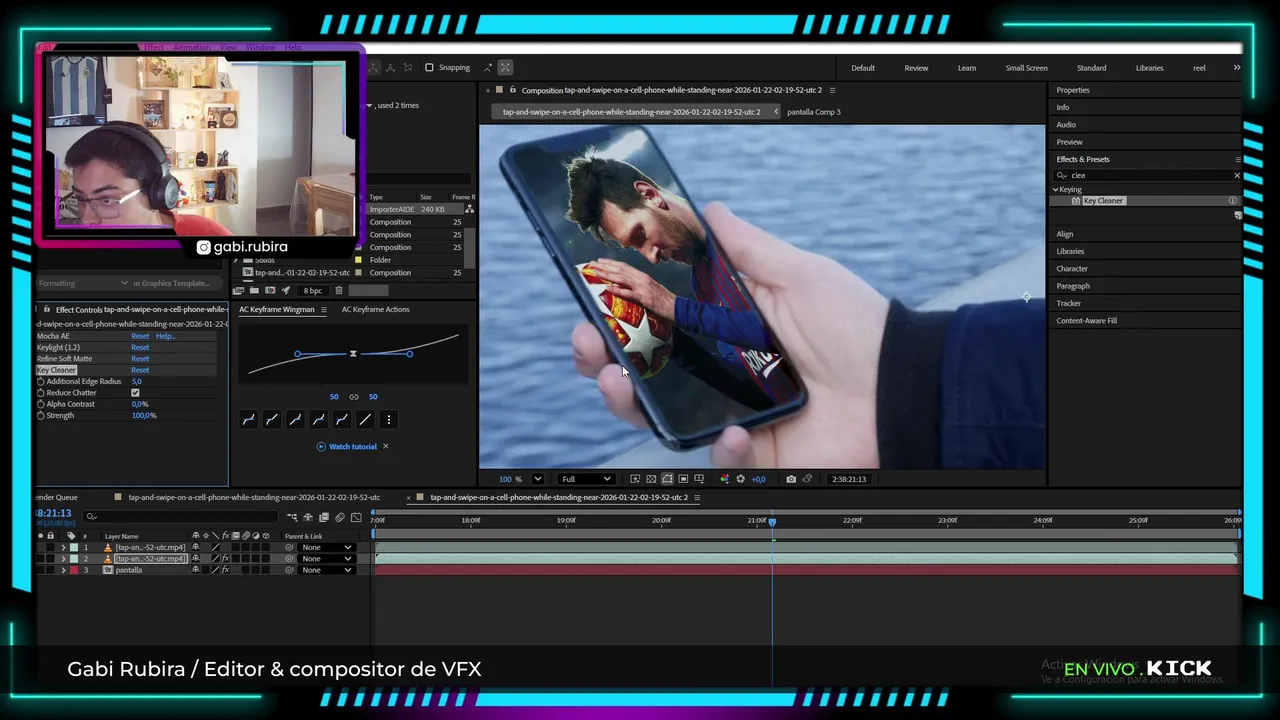Click the delete trash icon in Project panel
1280x720 pixels.
339,290
